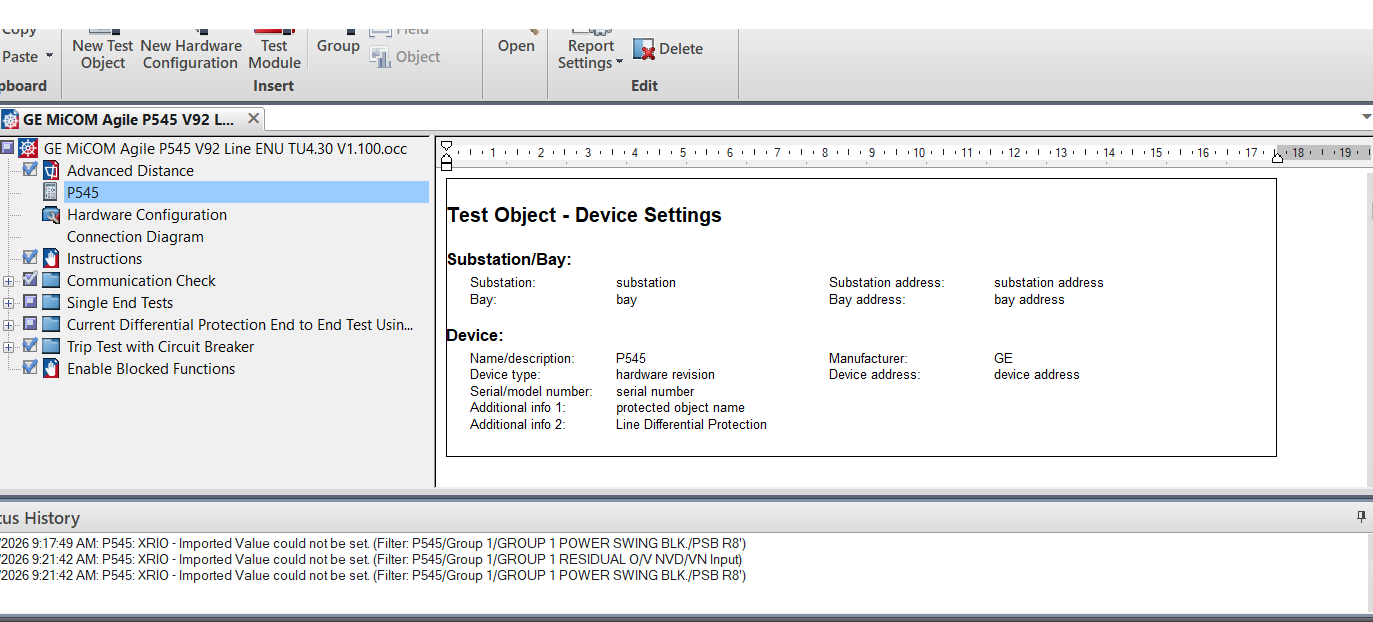Toggle the Single End Tests checkbox
The image size is (1373, 622).
(x=30, y=302)
